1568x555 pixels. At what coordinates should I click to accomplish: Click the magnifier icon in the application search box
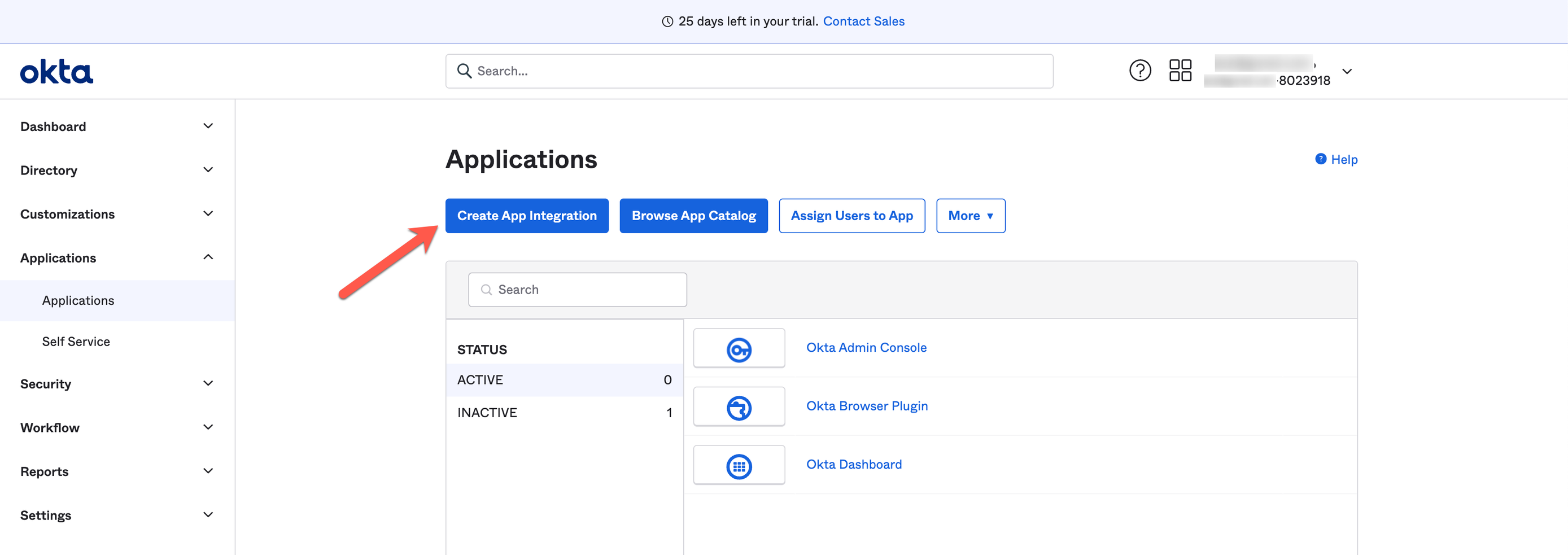pyautogui.click(x=486, y=290)
